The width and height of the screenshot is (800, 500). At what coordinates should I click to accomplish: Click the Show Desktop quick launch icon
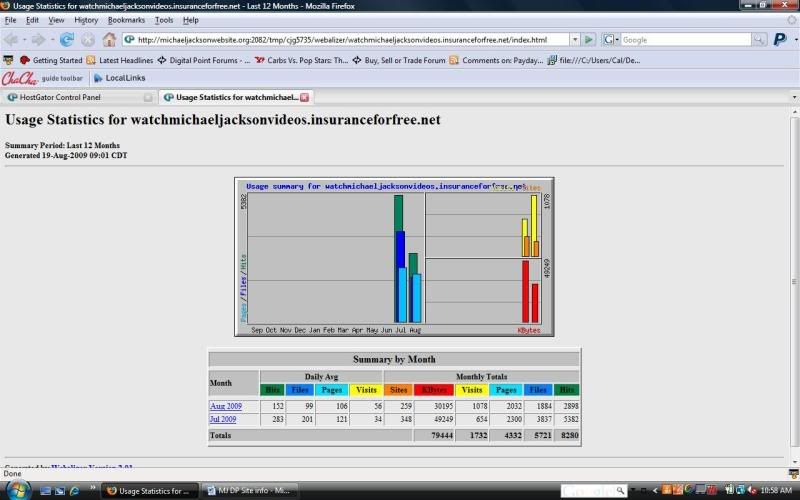(x=45, y=490)
